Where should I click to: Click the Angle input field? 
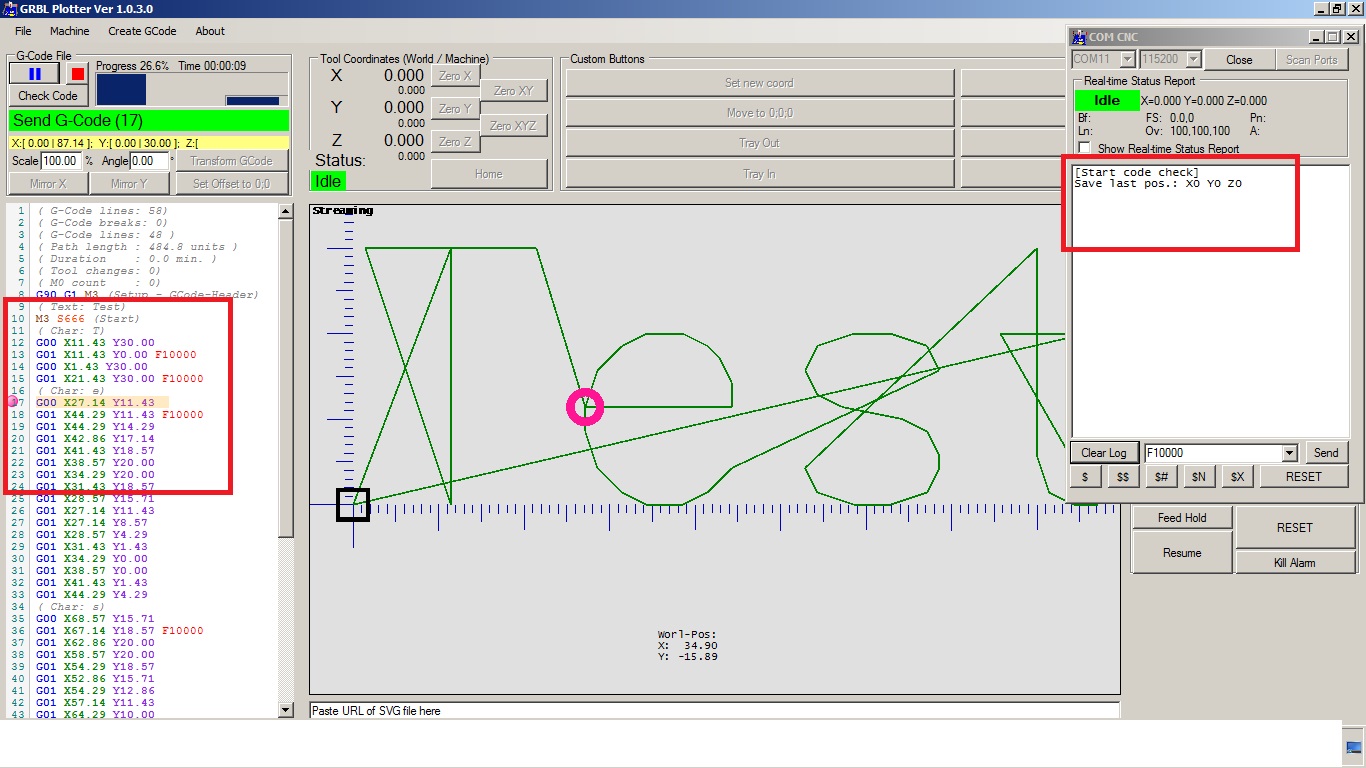pos(149,161)
